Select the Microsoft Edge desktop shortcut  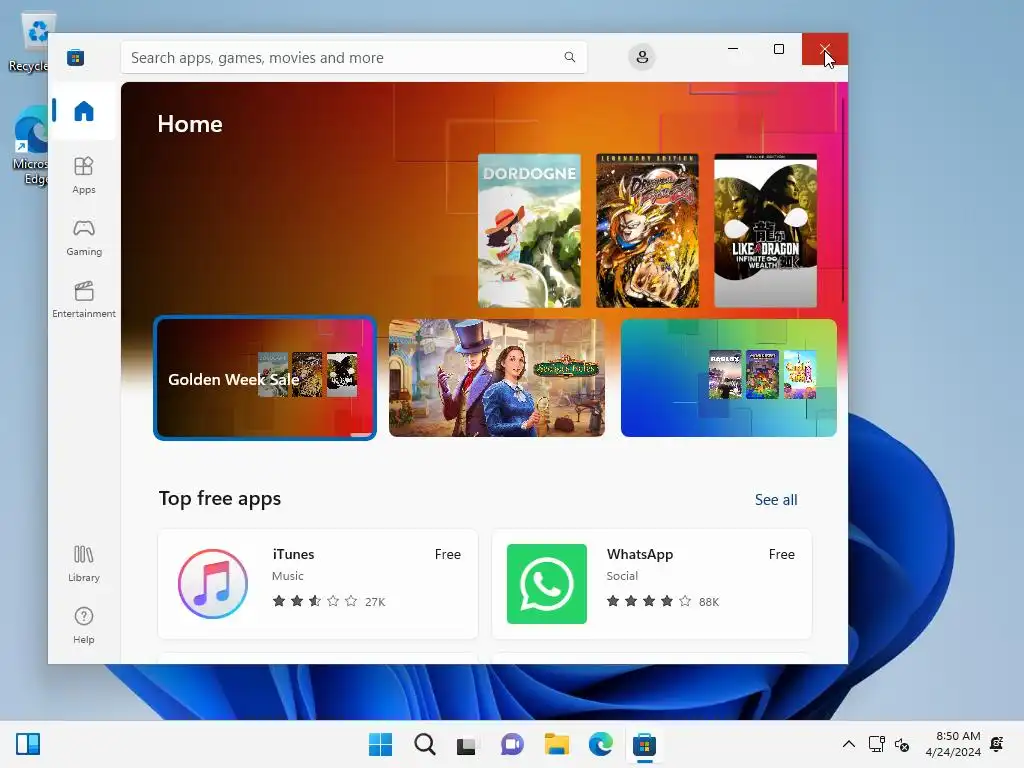[x=29, y=146]
